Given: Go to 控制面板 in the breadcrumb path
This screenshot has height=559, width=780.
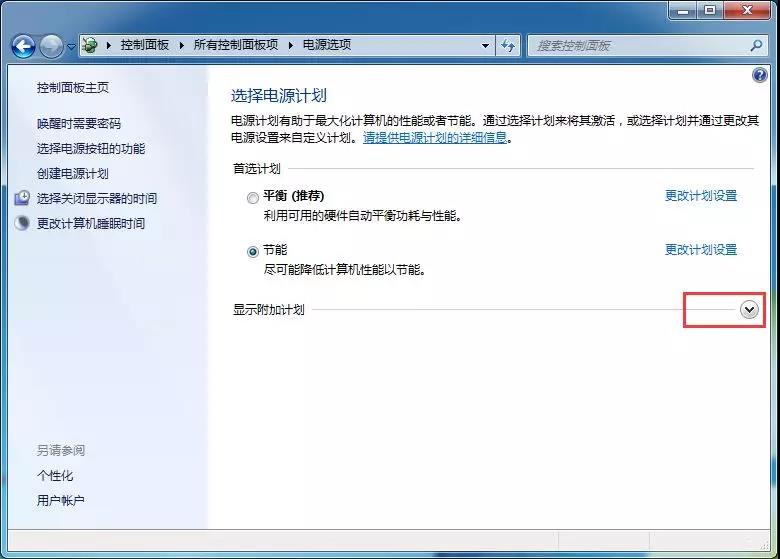Looking at the screenshot, I should [144, 45].
